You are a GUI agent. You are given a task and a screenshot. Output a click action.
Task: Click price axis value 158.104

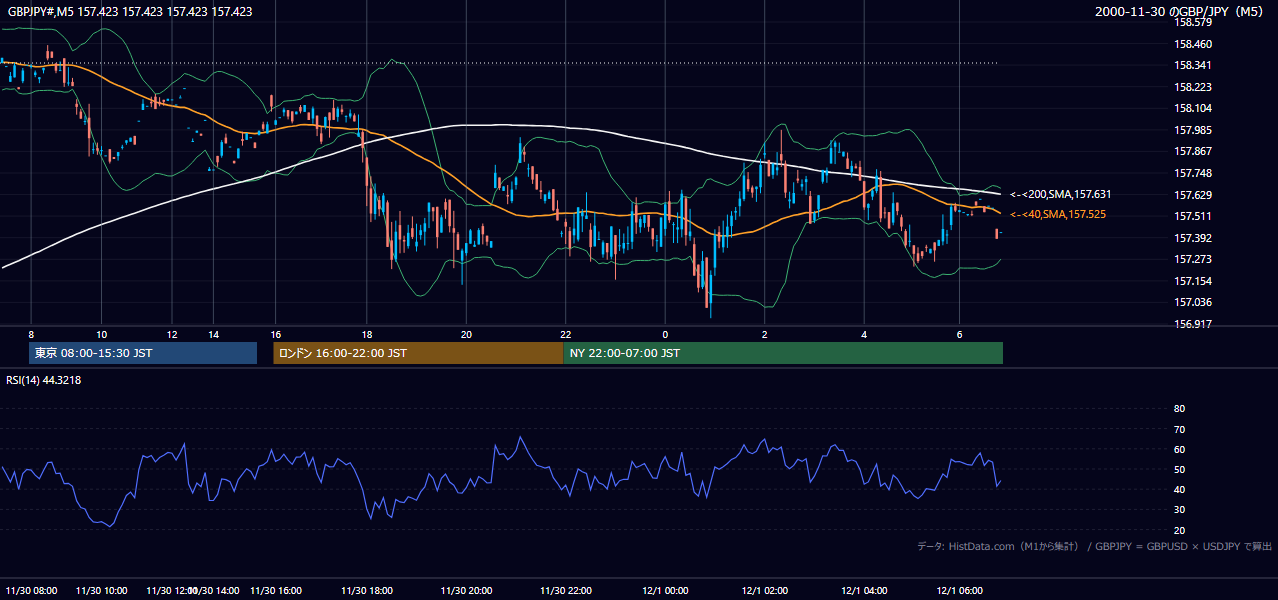tap(1193, 109)
